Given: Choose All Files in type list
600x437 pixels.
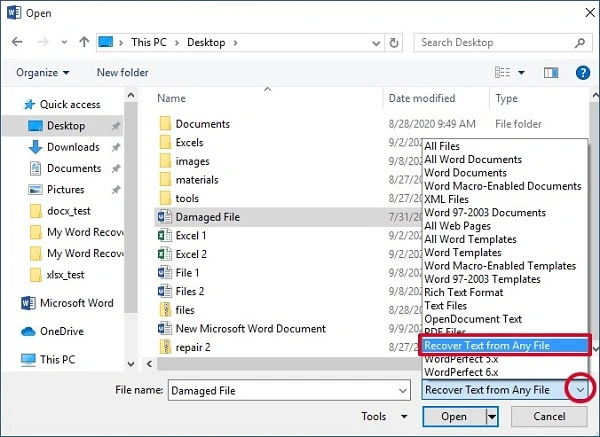Looking at the screenshot, I should click(x=442, y=146).
